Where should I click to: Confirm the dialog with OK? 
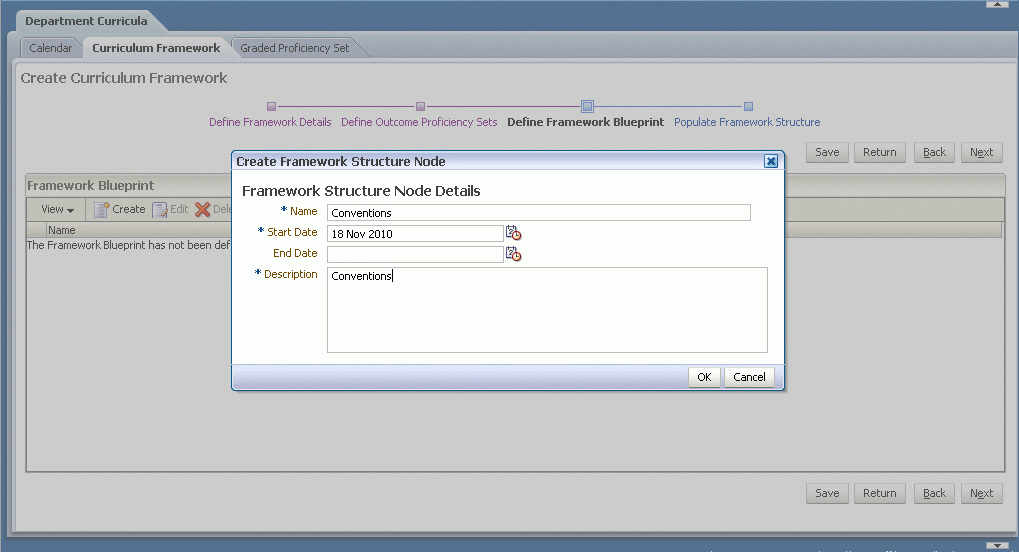click(704, 377)
